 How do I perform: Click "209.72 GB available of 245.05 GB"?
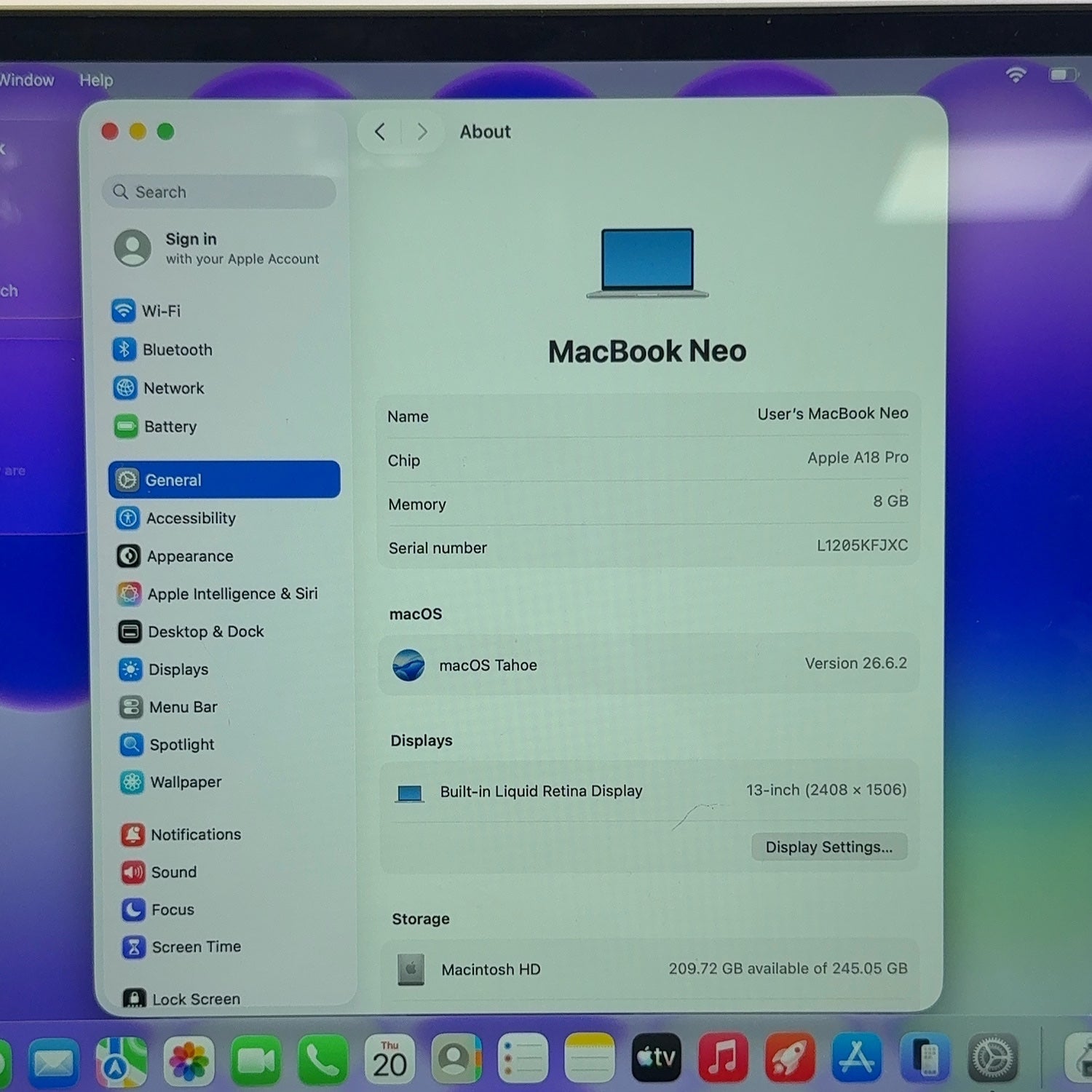point(788,968)
